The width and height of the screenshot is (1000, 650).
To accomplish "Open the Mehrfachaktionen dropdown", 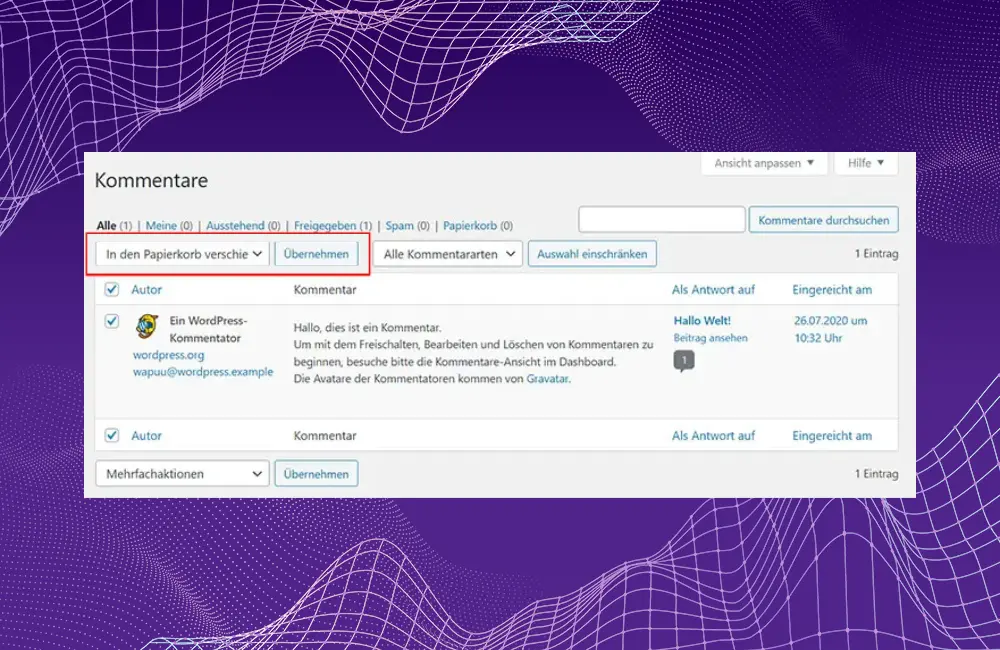I will [x=181, y=473].
